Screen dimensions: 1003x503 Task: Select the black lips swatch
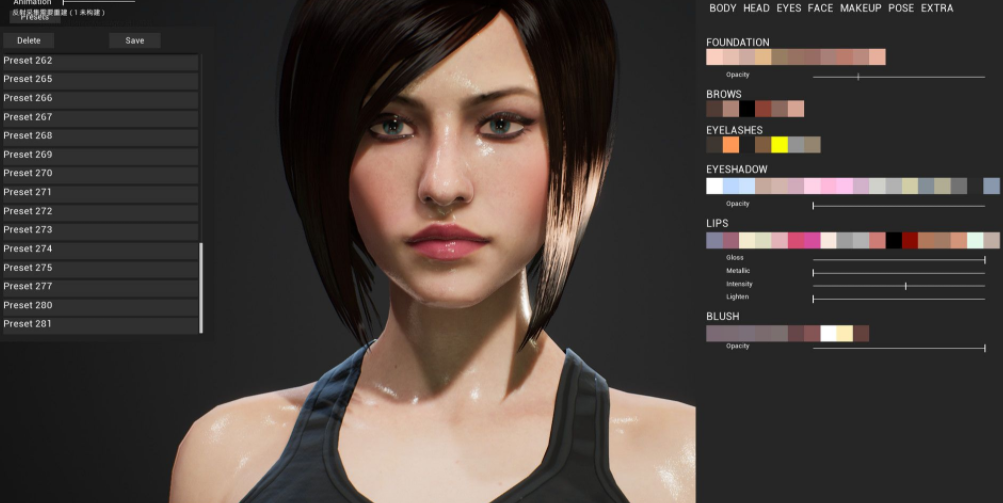point(894,241)
